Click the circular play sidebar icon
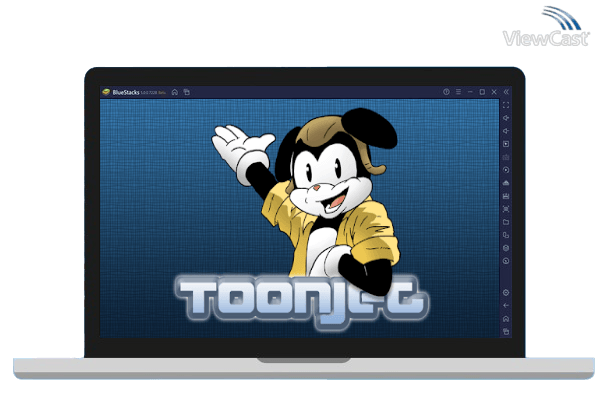 [x=506, y=170]
